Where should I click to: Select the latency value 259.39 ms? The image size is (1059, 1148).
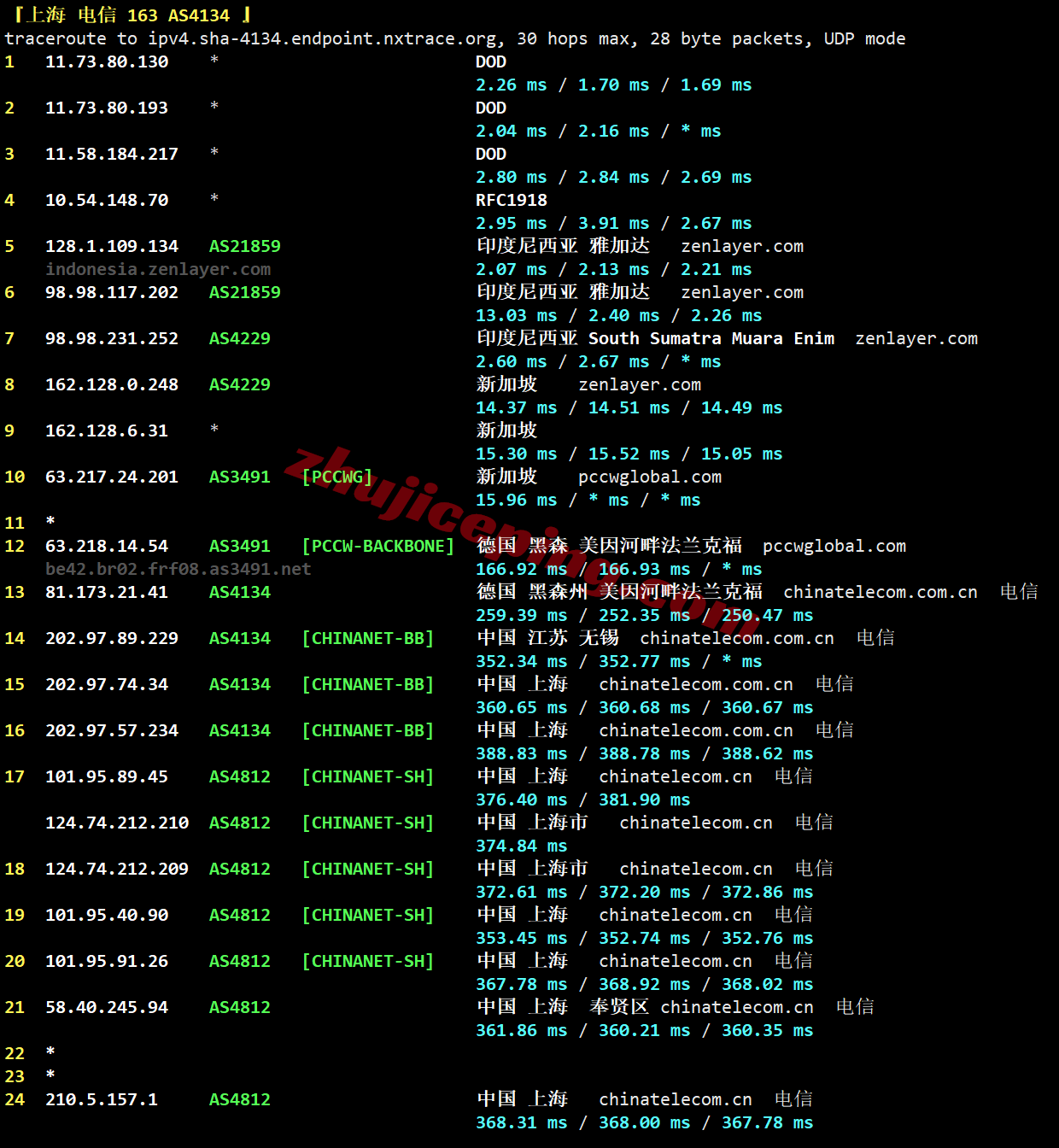(x=522, y=615)
